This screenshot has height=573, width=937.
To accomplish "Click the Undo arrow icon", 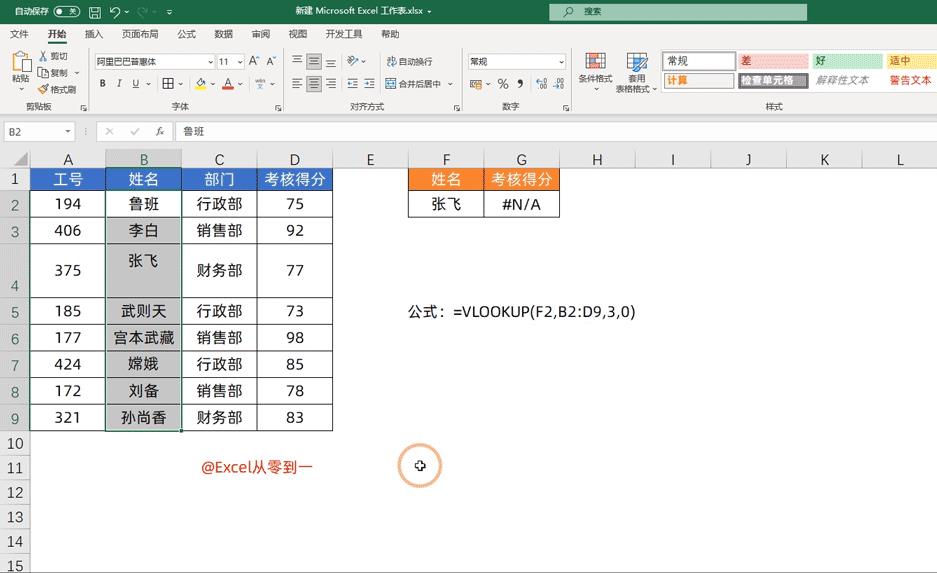I will point(115,11).
